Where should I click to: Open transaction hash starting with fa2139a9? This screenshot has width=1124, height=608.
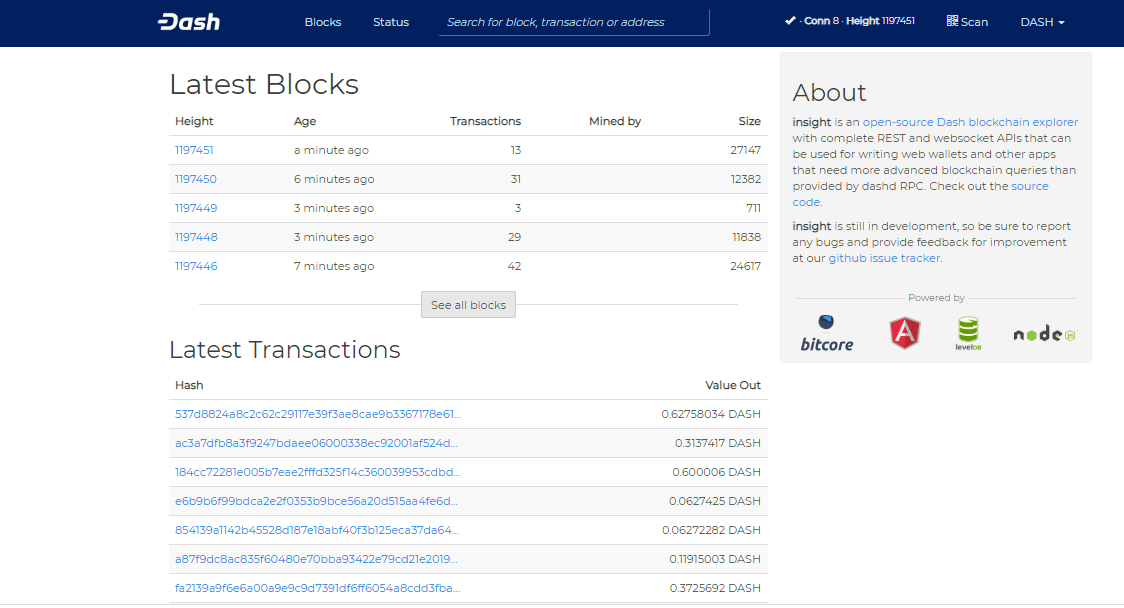click(x=318, y=588)
